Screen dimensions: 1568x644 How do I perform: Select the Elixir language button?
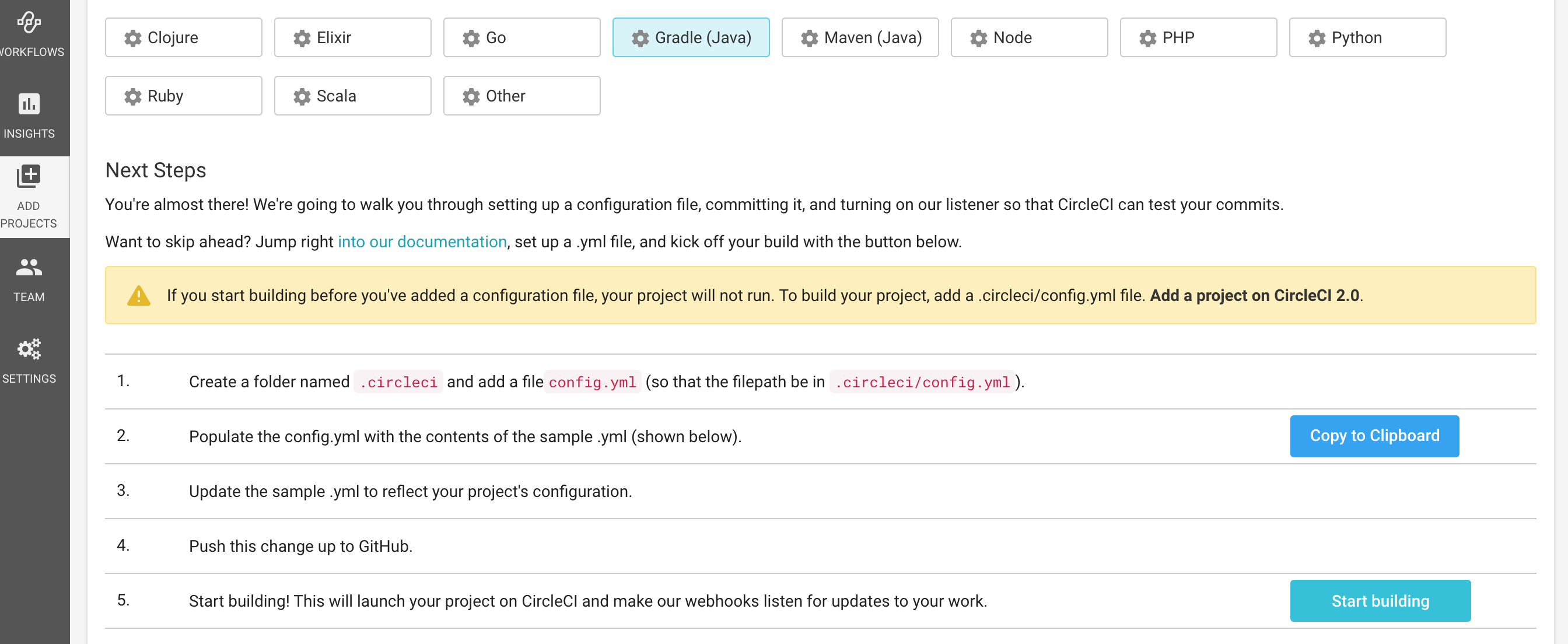(x=352, y=38)
